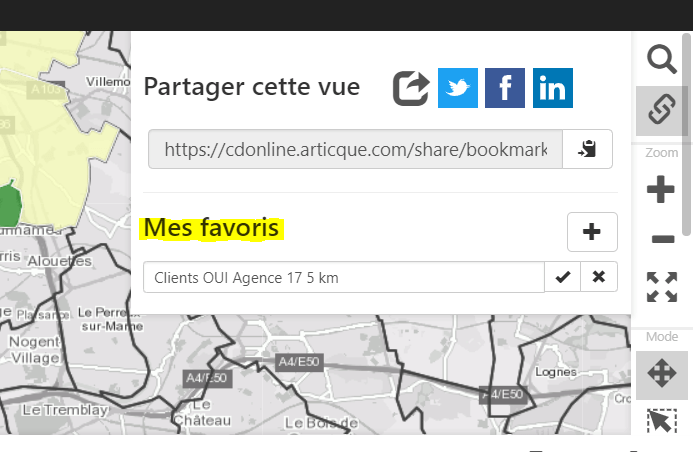Share this view on Twitter
Viewport: 693px width, 452px height.
(x=458, y=88)
